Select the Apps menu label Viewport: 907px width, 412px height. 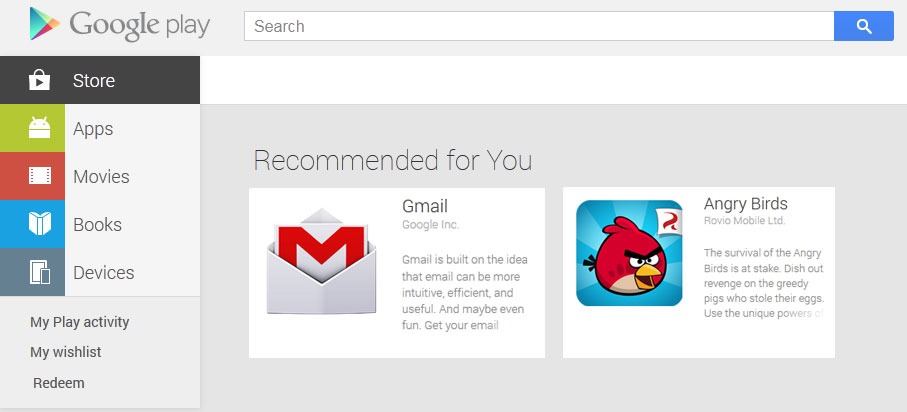(93, 129)
